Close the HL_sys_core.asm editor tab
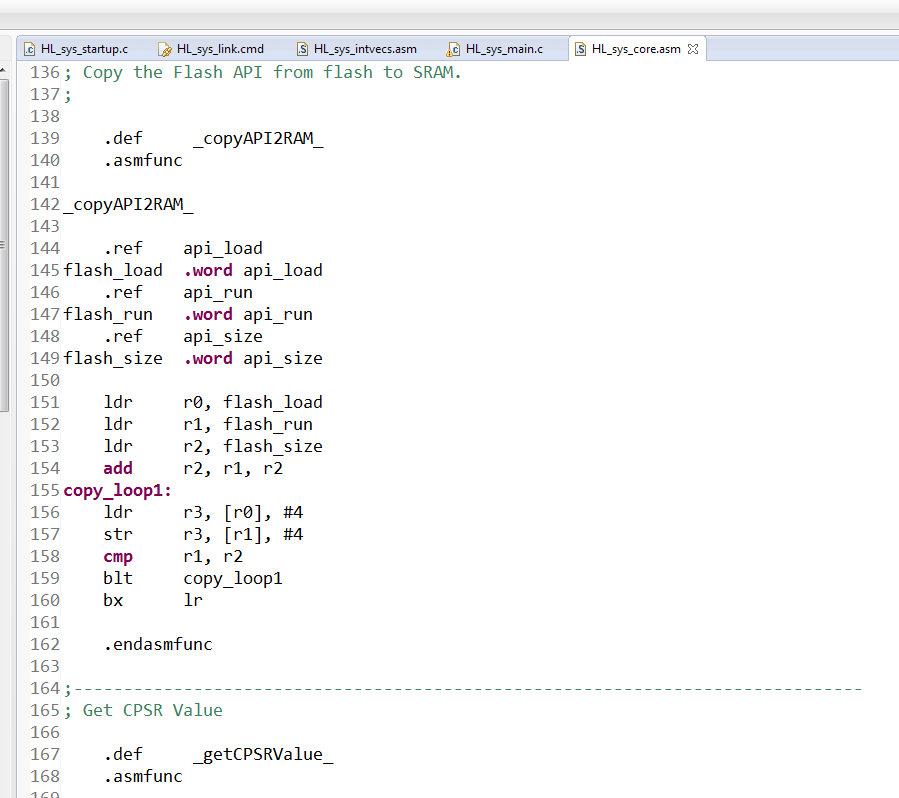Viewport: 899px width, 798px height. pos(693,49)
